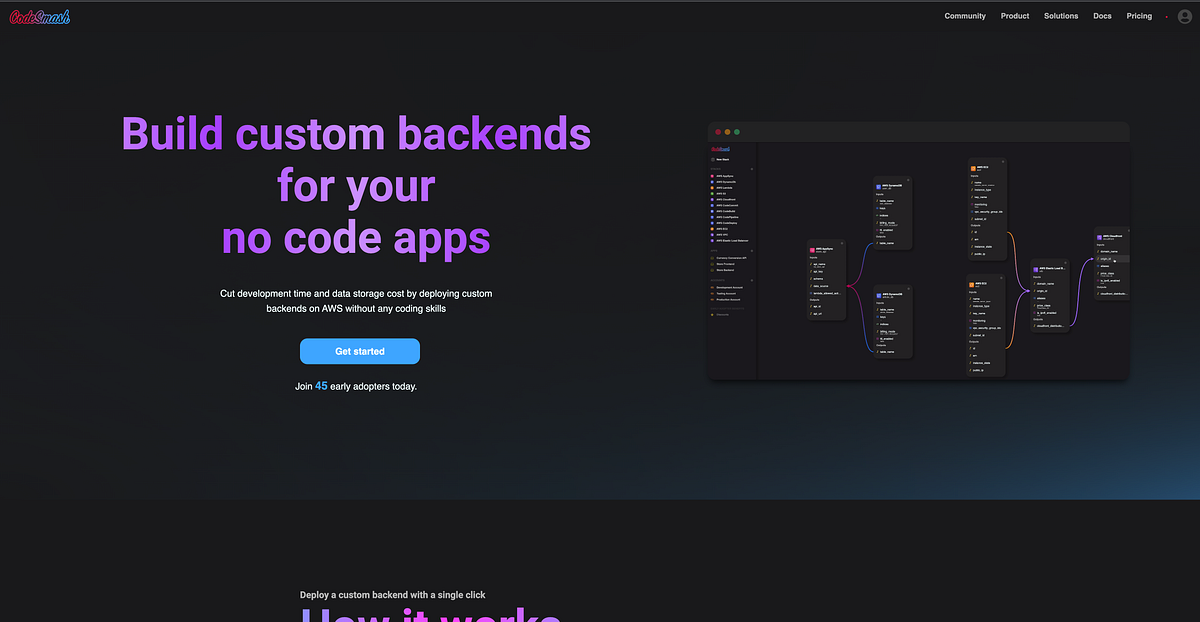Click the New Stack icon in the sidebar
This screenshot has width=1200, height=622.
[712, 161]
